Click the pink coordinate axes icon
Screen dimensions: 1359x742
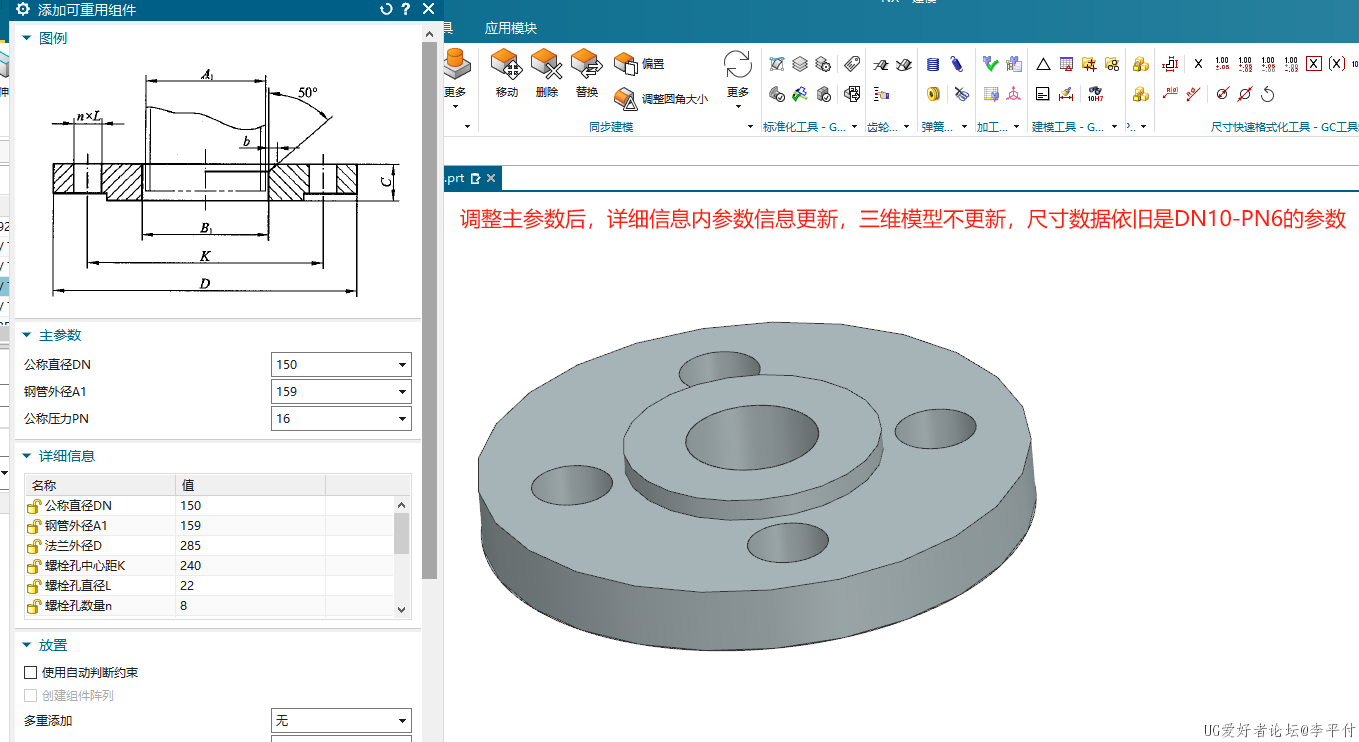pyautogui.click(x=1014, y=94)
